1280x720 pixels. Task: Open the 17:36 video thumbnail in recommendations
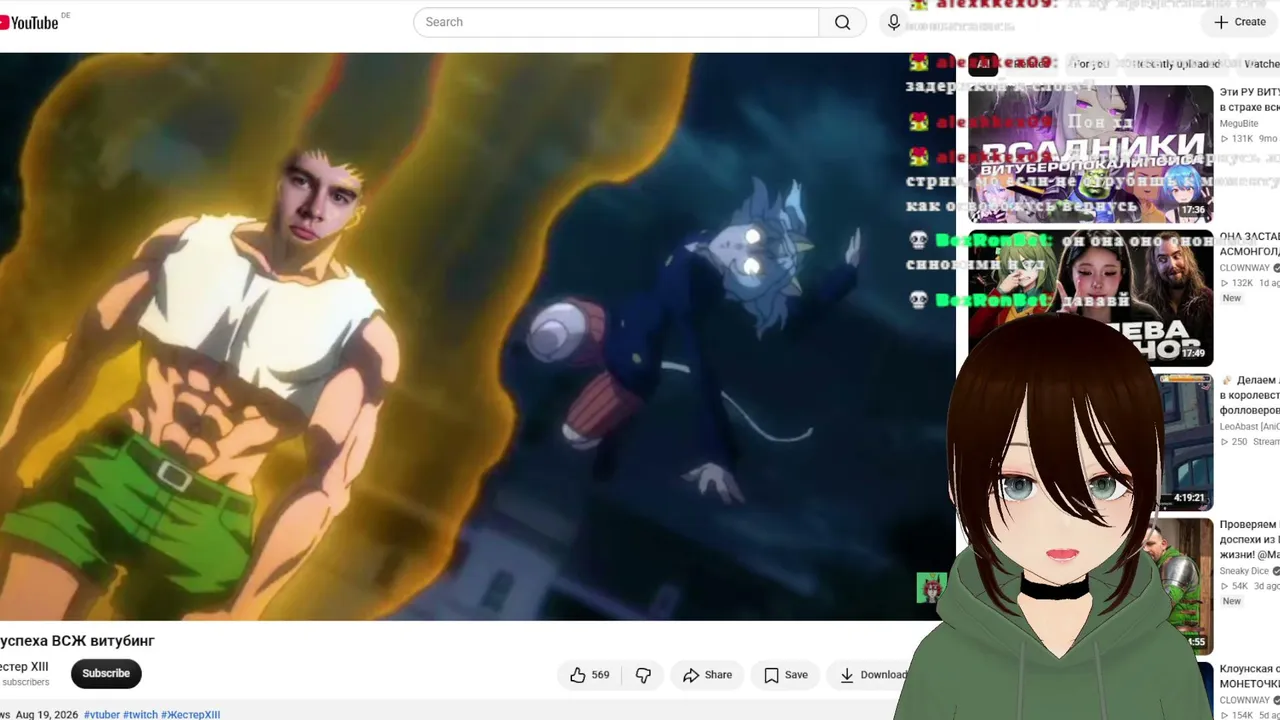tap(1090, 154)
